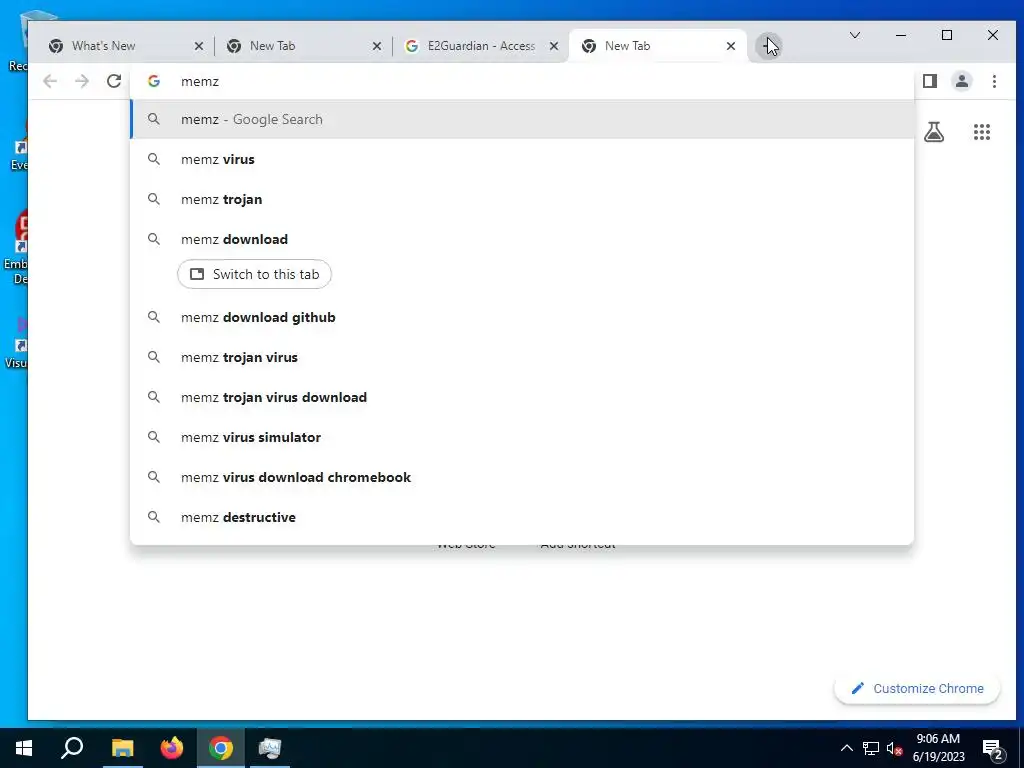Pick 'memz download github' suggestion
The width and height of the screenshot is (1024, 768).
point(522,317)
